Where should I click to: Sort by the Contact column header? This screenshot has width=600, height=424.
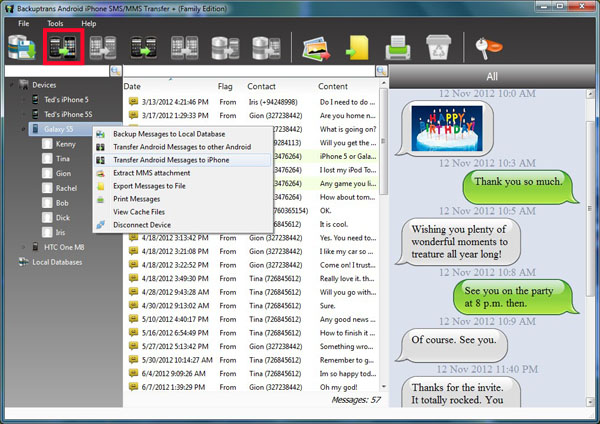(261, 86)
